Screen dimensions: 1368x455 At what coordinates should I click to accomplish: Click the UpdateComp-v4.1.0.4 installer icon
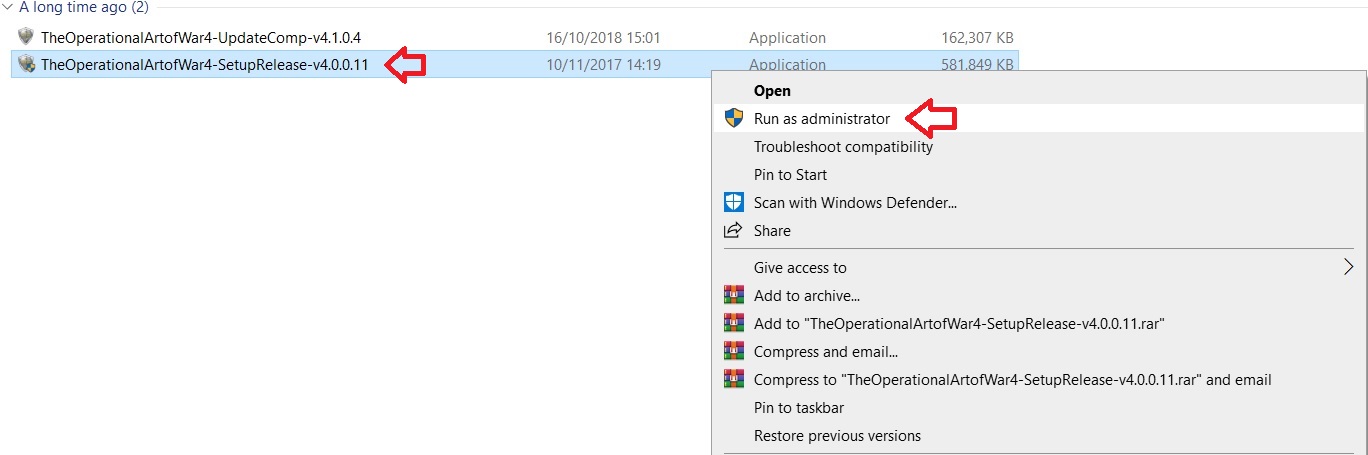26,37
